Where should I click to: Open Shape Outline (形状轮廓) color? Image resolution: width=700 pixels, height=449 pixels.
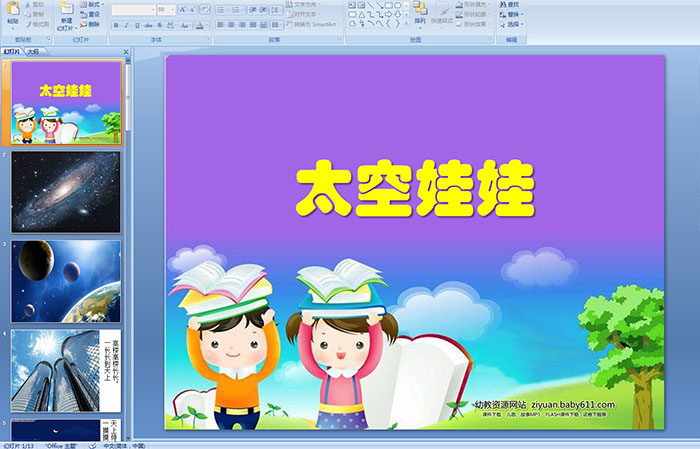coord(473,14)
